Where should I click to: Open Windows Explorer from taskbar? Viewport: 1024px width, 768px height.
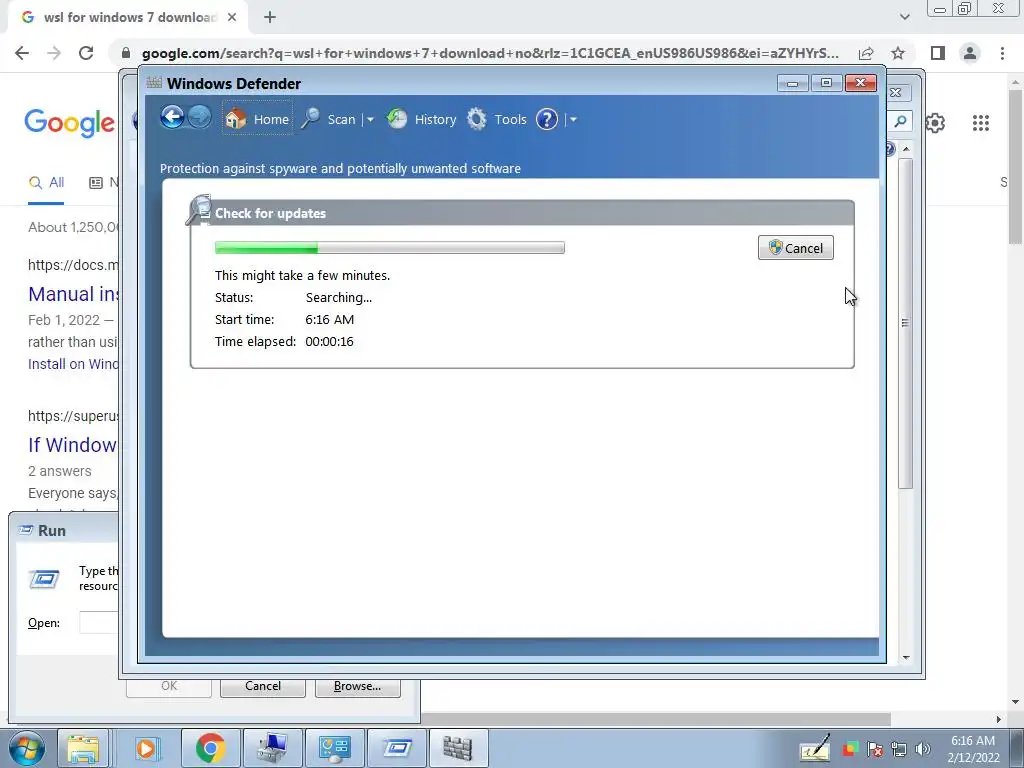click(83, 748)
